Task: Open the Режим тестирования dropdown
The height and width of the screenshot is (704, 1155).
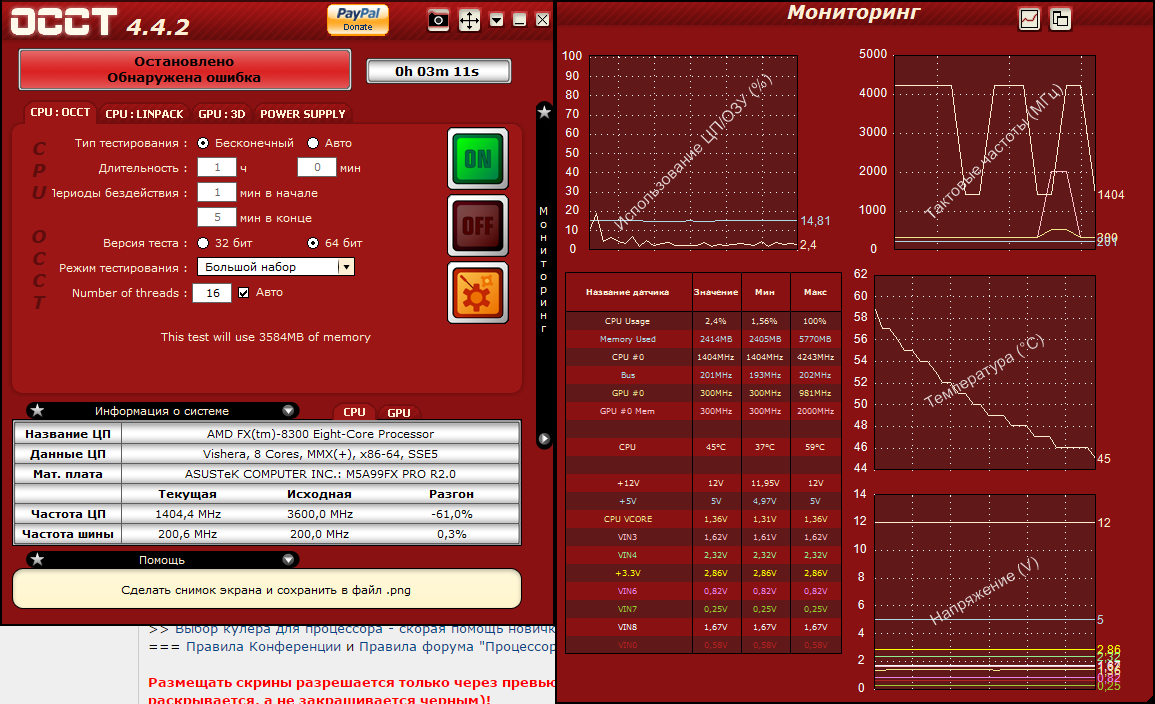Action: tap(275, 267)
